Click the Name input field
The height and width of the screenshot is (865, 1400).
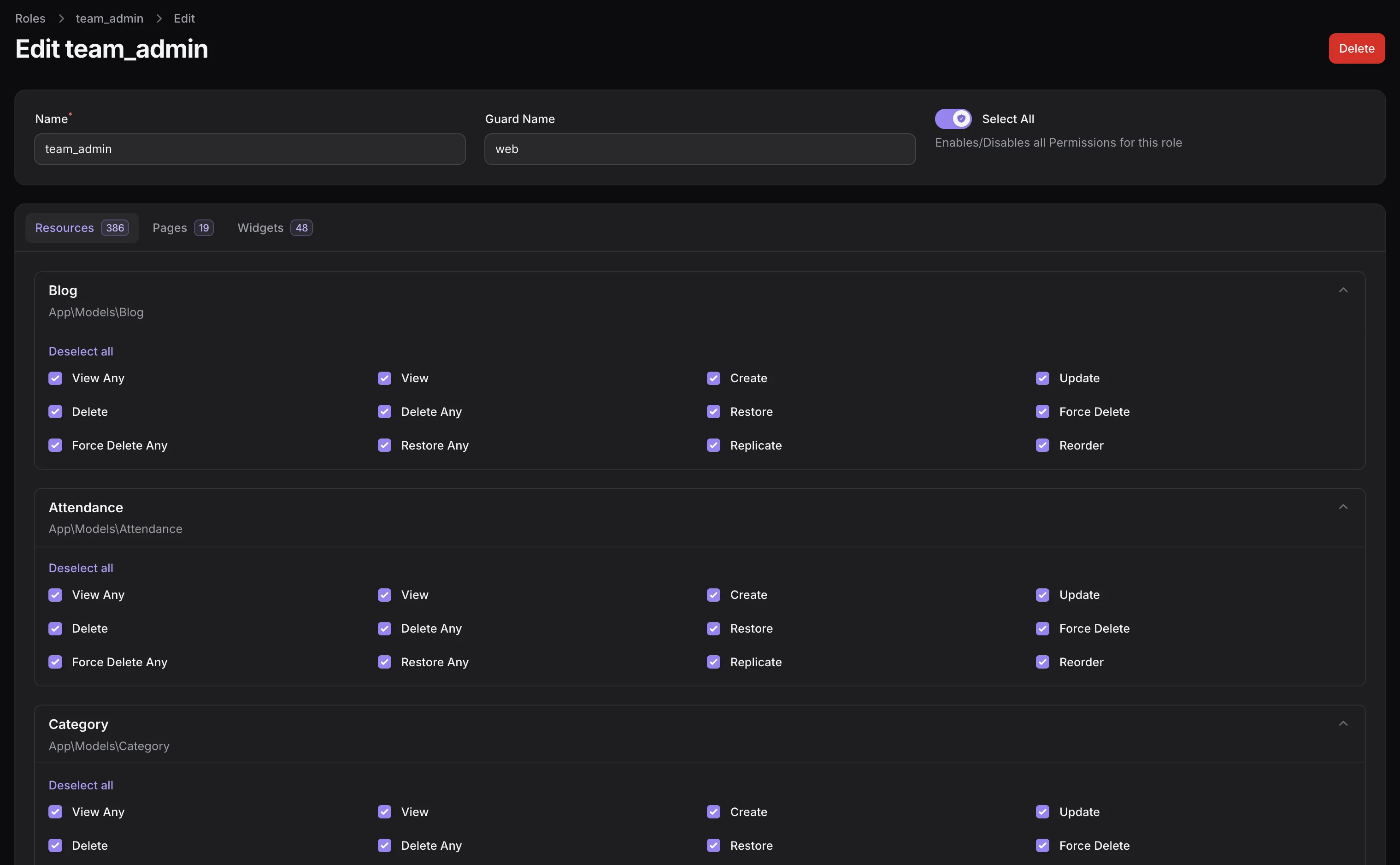click(x=250, y=149)
